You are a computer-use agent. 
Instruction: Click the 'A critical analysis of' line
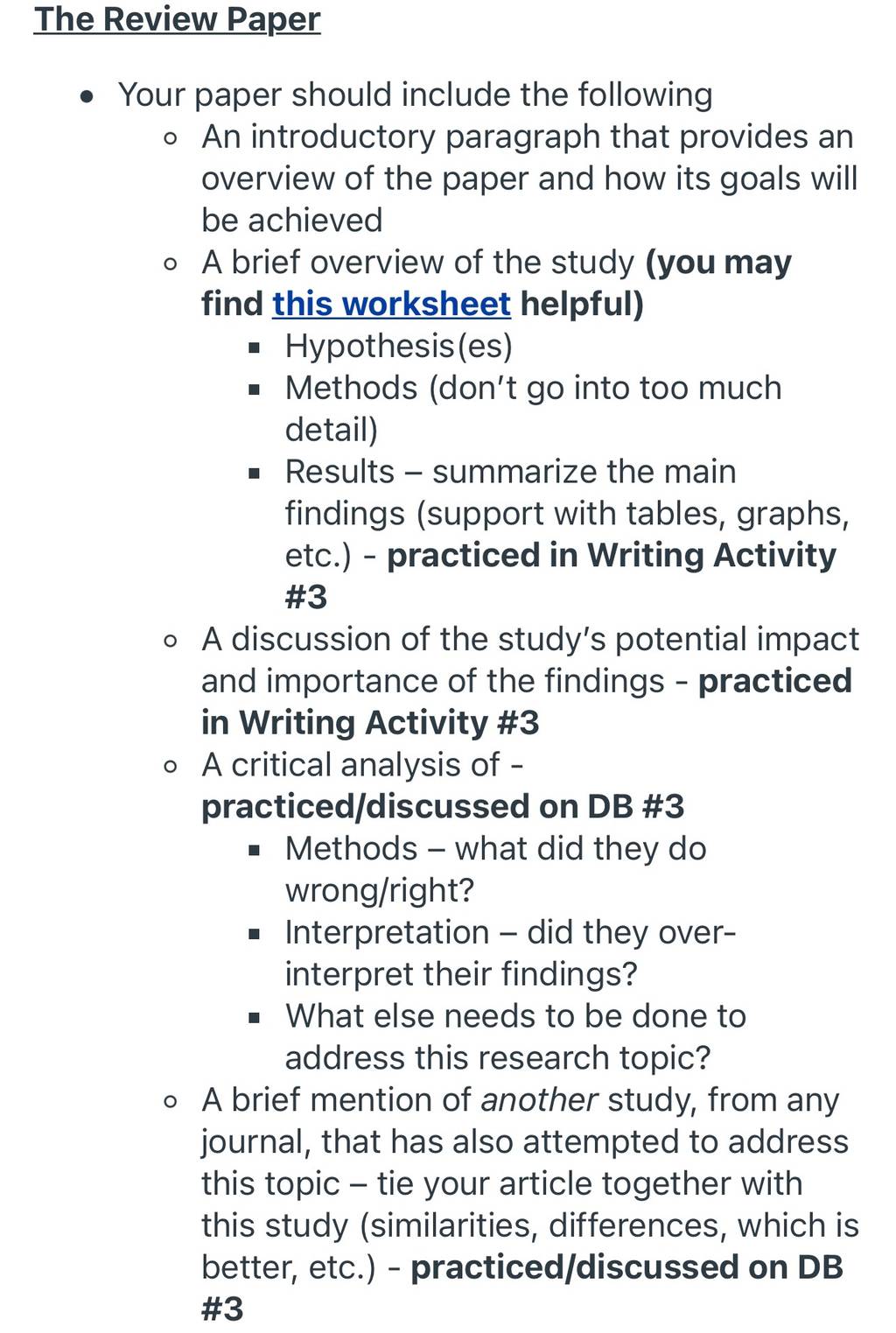pyautogui.click(x=362, y=765)
